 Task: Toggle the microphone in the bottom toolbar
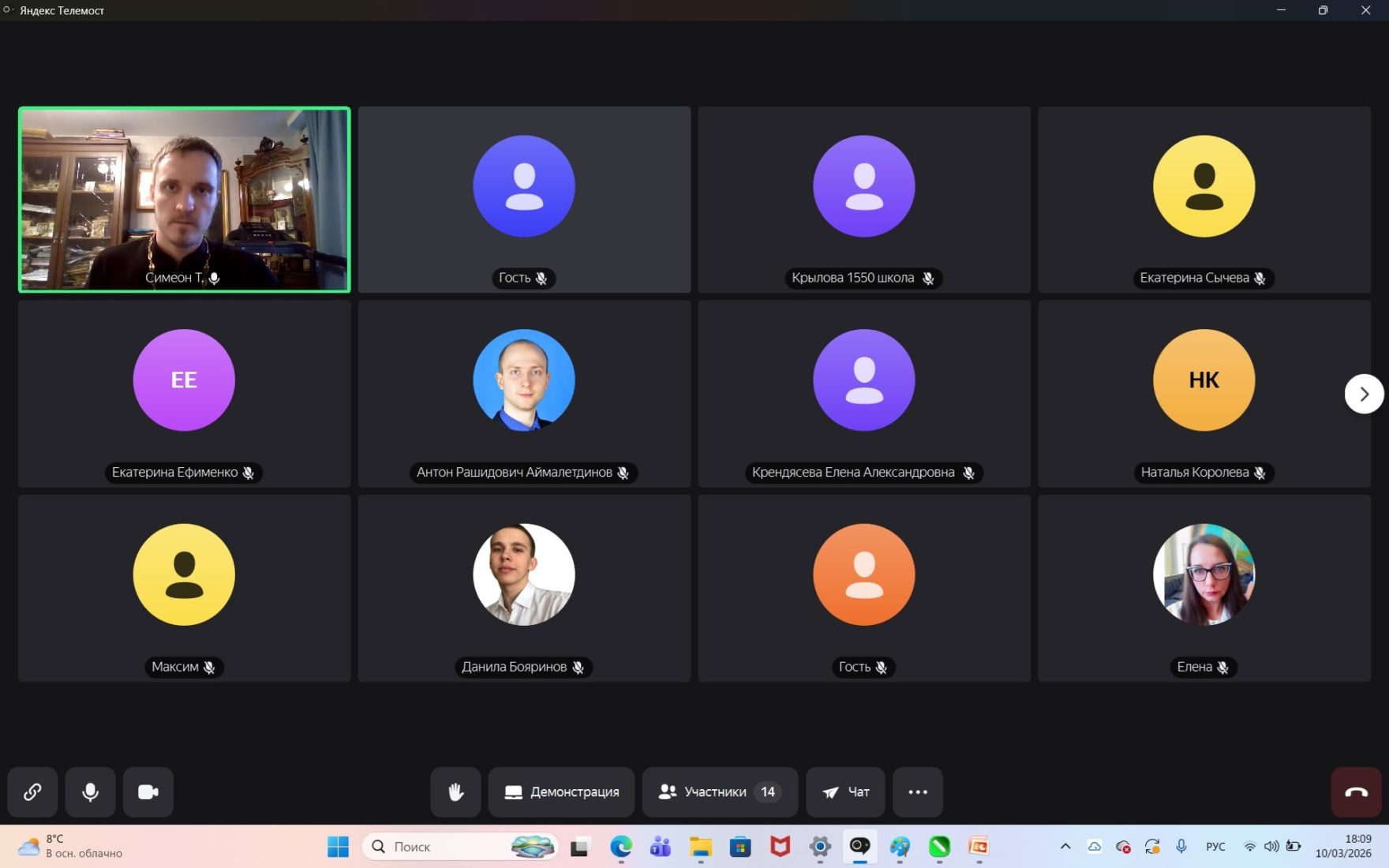pos(91,791)
